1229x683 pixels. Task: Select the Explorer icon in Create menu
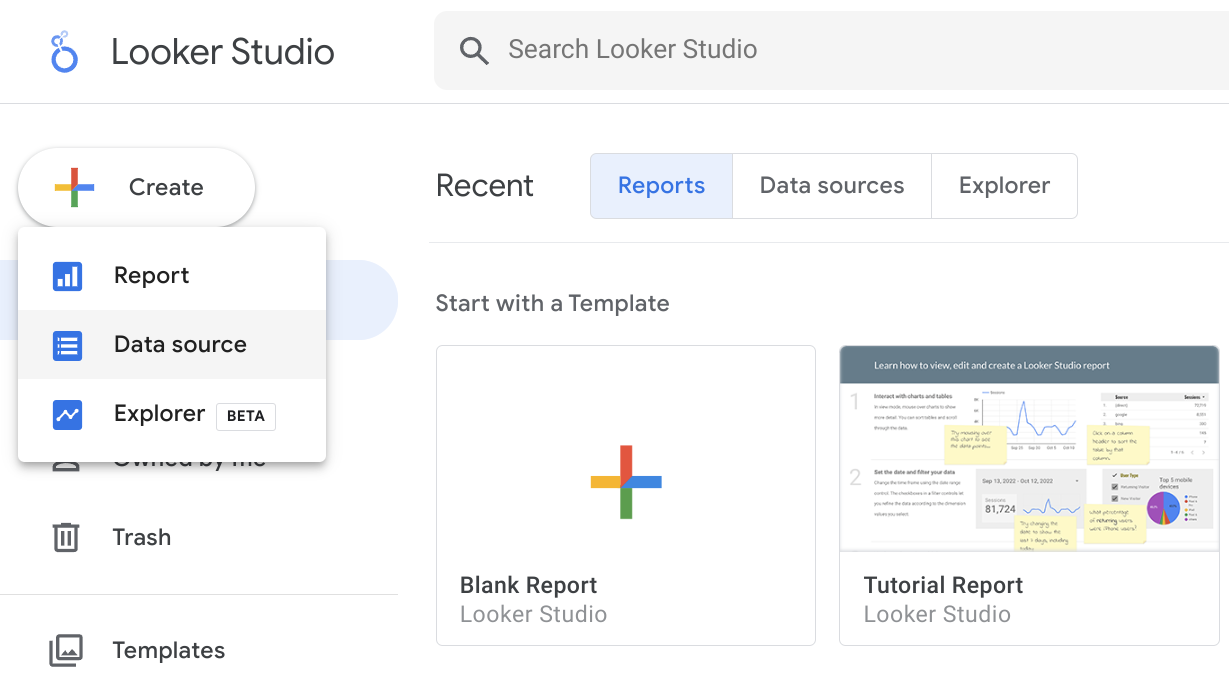[x=66, y=413]
